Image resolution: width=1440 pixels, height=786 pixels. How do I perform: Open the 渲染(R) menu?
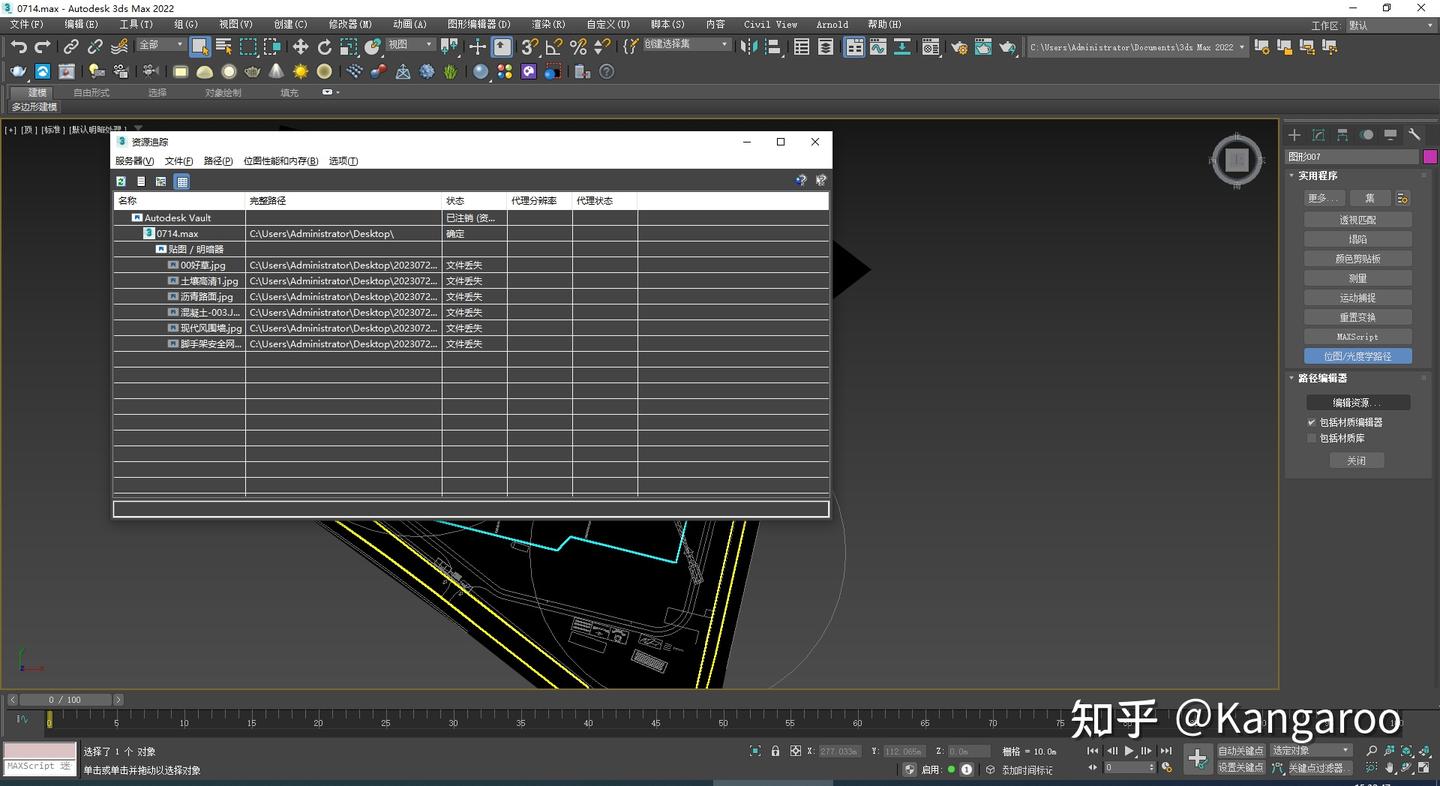pyautogui.click(x=548, y=24)
